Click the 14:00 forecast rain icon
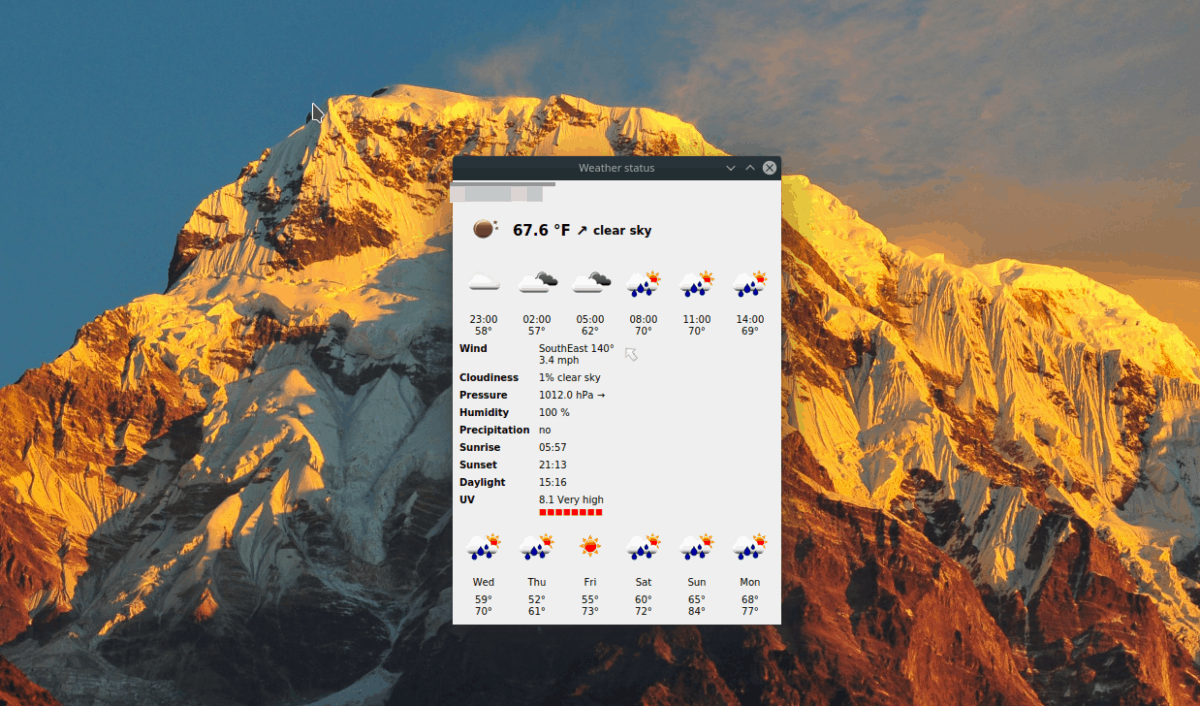 coord(750,284)
